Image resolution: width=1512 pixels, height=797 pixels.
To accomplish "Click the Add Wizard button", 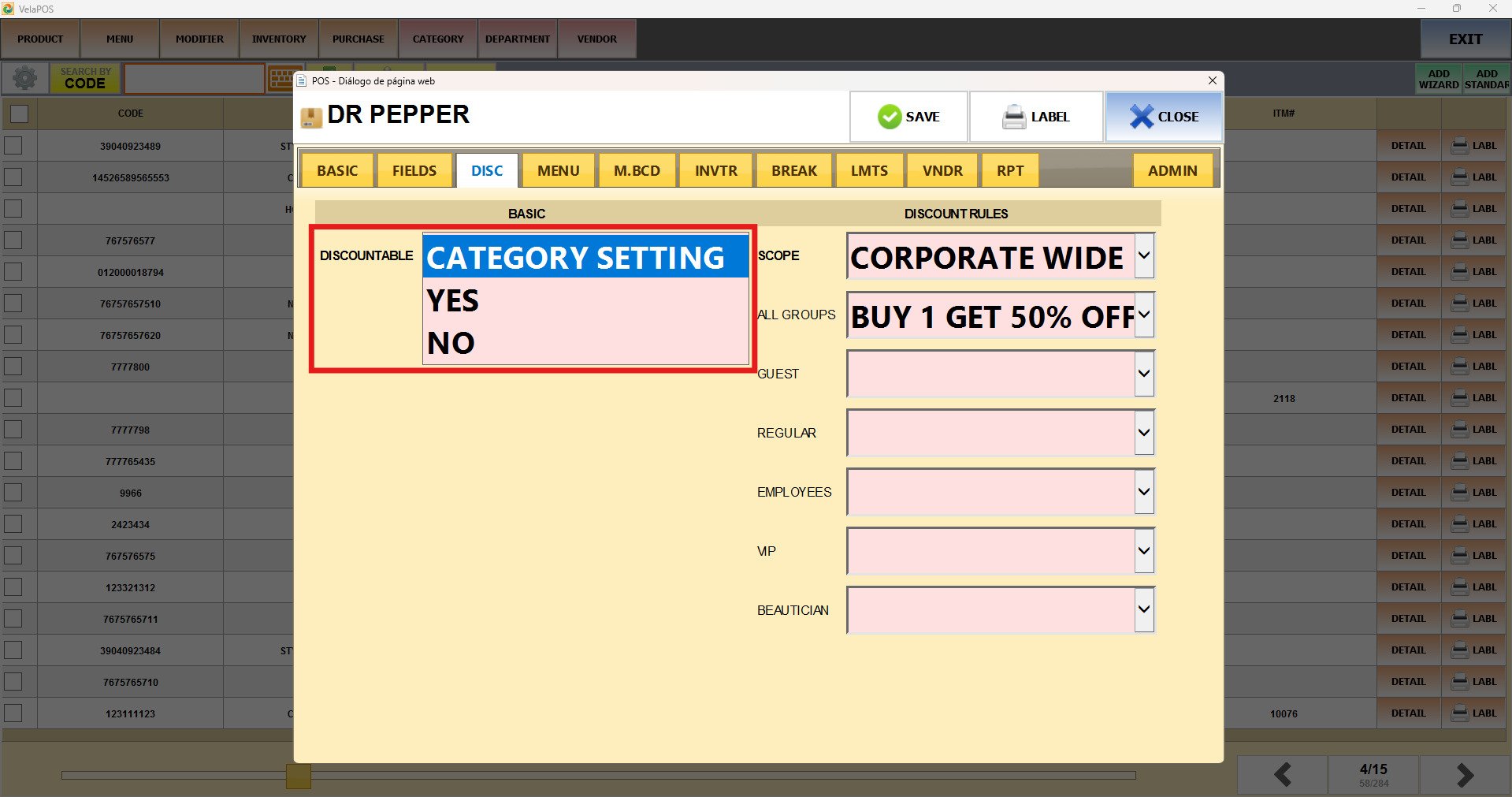I will point(1438,79).
